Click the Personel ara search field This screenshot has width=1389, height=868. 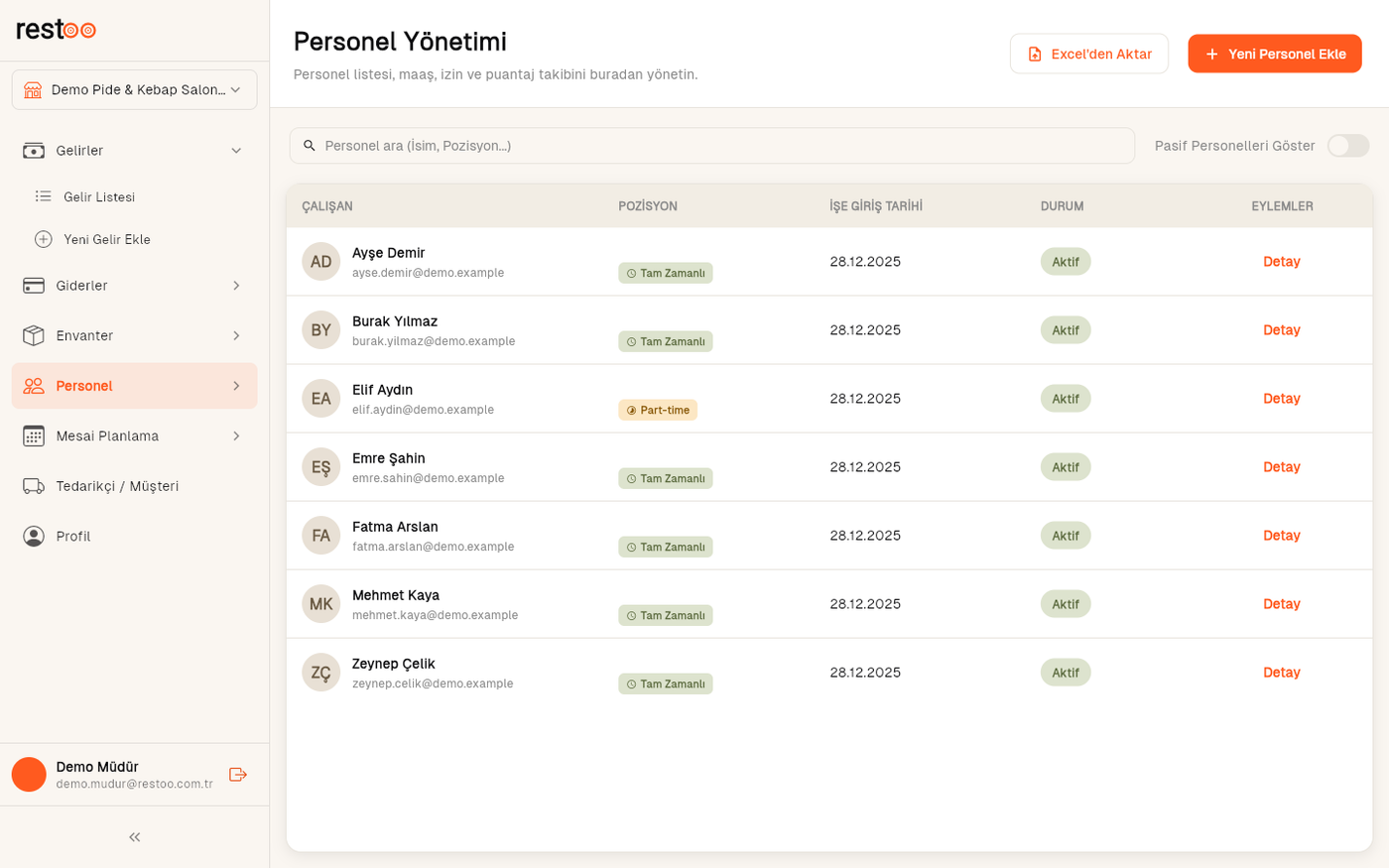pos(712,146)
